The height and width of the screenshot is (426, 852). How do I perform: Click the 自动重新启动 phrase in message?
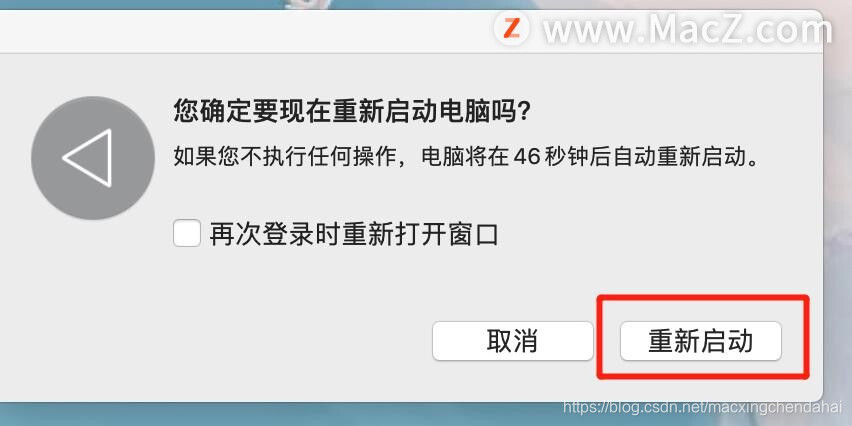click(x=682, y=158)
